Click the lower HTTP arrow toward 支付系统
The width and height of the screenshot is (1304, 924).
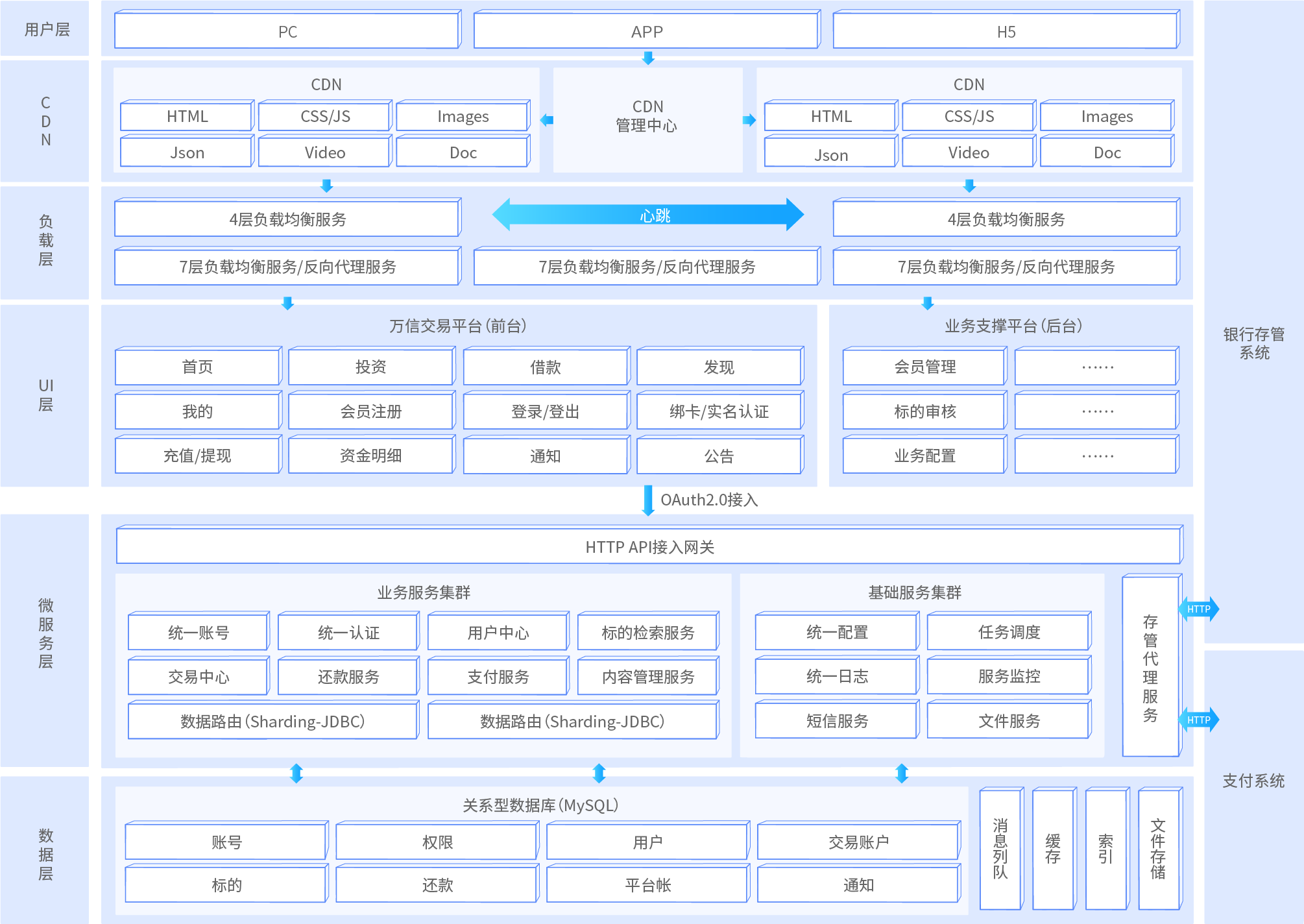coord(1199,720)
